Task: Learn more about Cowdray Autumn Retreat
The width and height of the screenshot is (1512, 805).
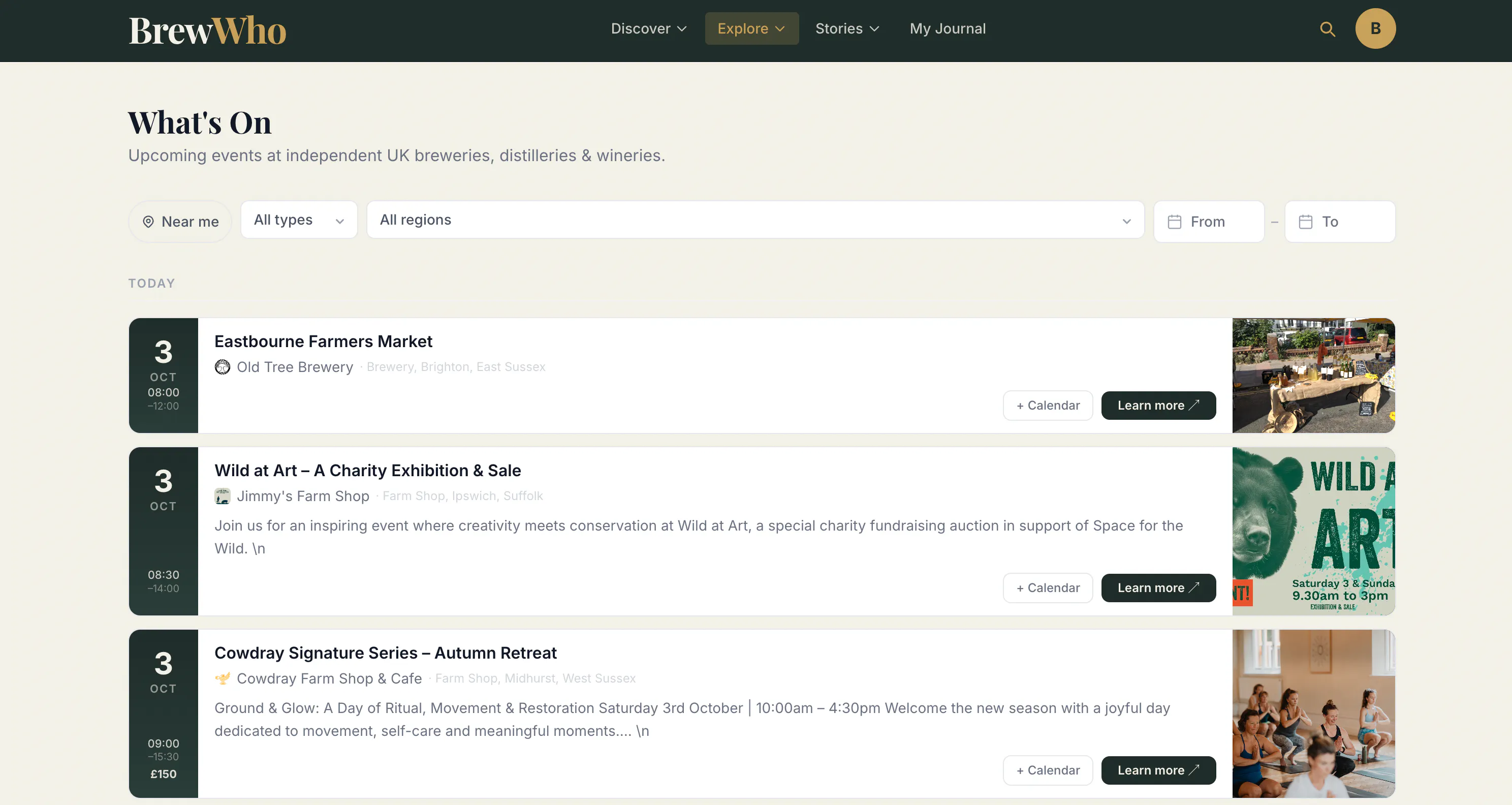Action: click(1158, 771)
